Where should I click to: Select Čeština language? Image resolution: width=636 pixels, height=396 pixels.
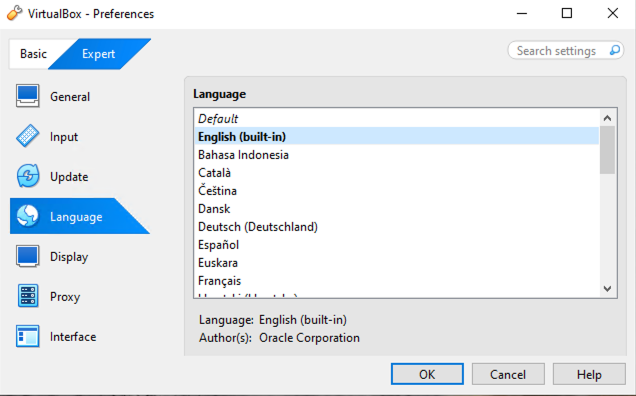click(x=396, y=191)
